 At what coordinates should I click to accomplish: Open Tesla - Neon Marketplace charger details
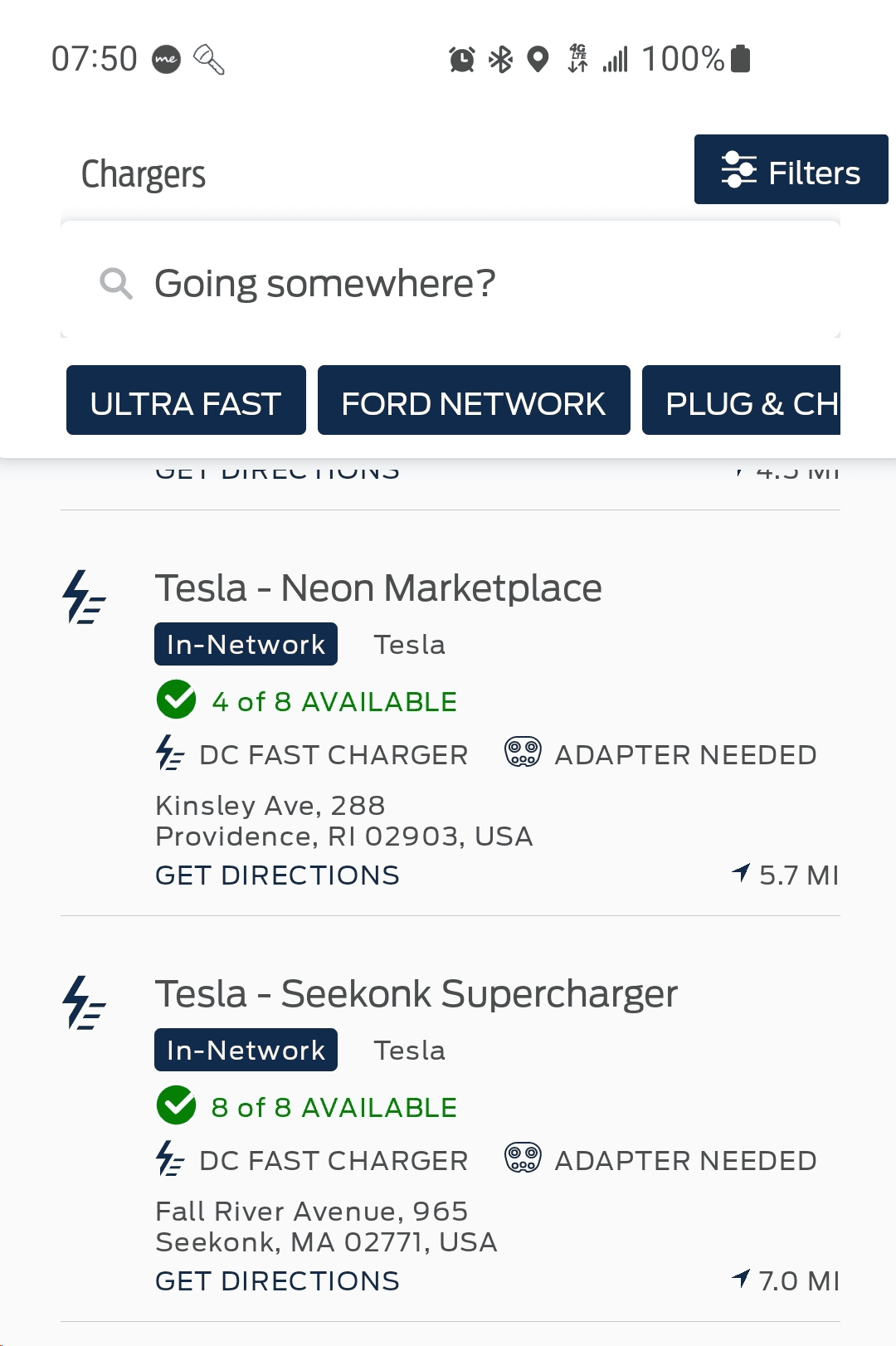click(x=378, y=588)
